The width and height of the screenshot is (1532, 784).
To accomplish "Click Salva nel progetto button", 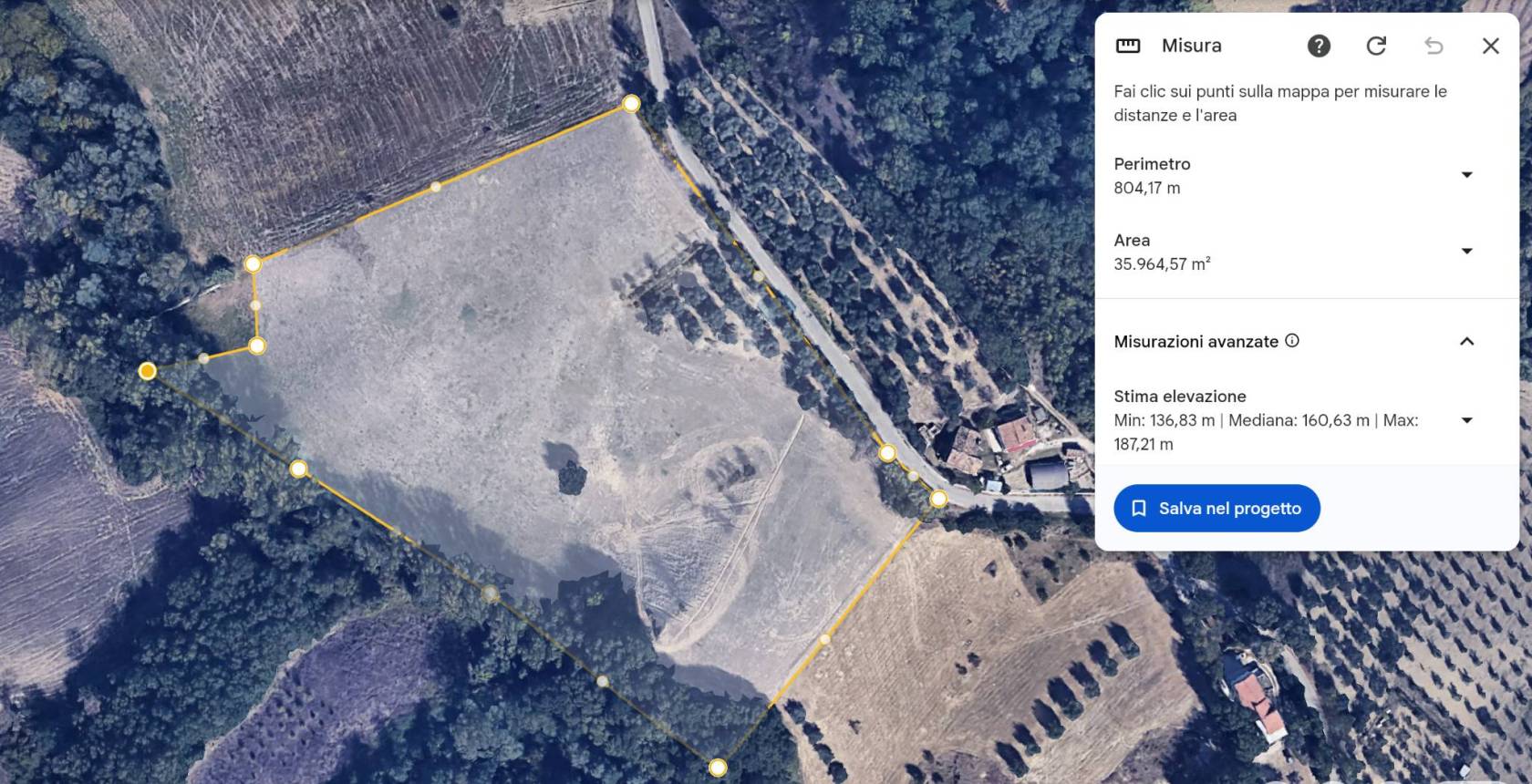I will (x=1216, y=508).
